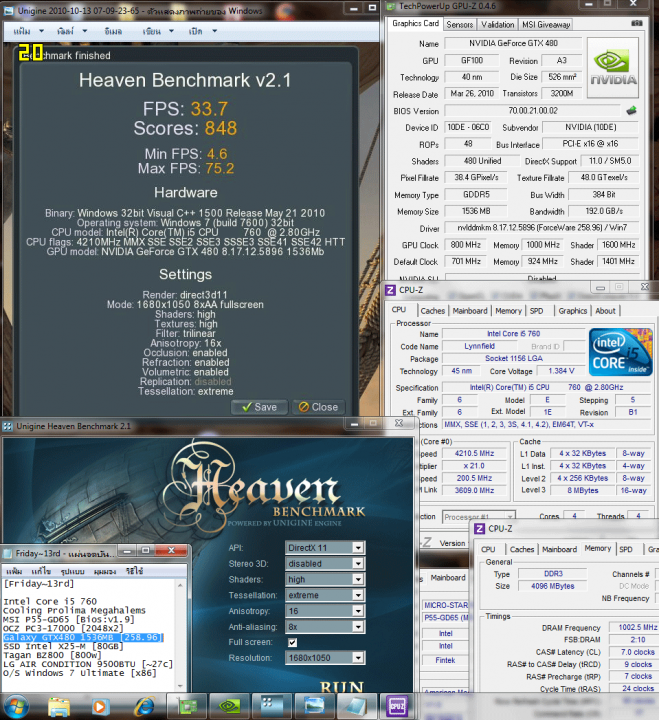Open the รูปแบบ menu in Notepad
This screenshot has width=659, height=720.
72,571
